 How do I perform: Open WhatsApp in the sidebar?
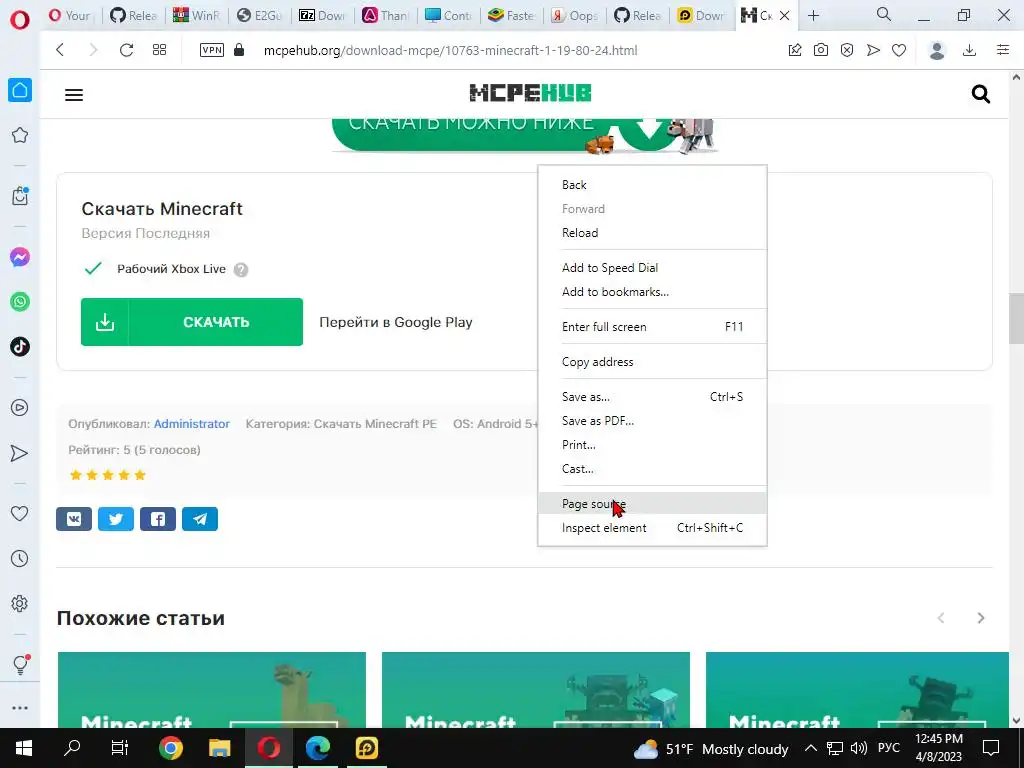[20, 302]
